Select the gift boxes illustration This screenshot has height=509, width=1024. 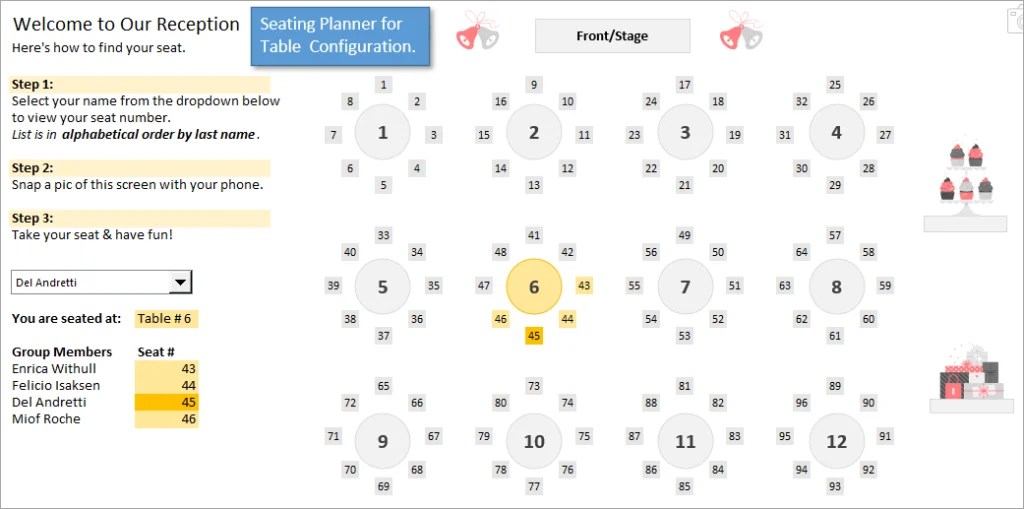(x=965, y=378)
